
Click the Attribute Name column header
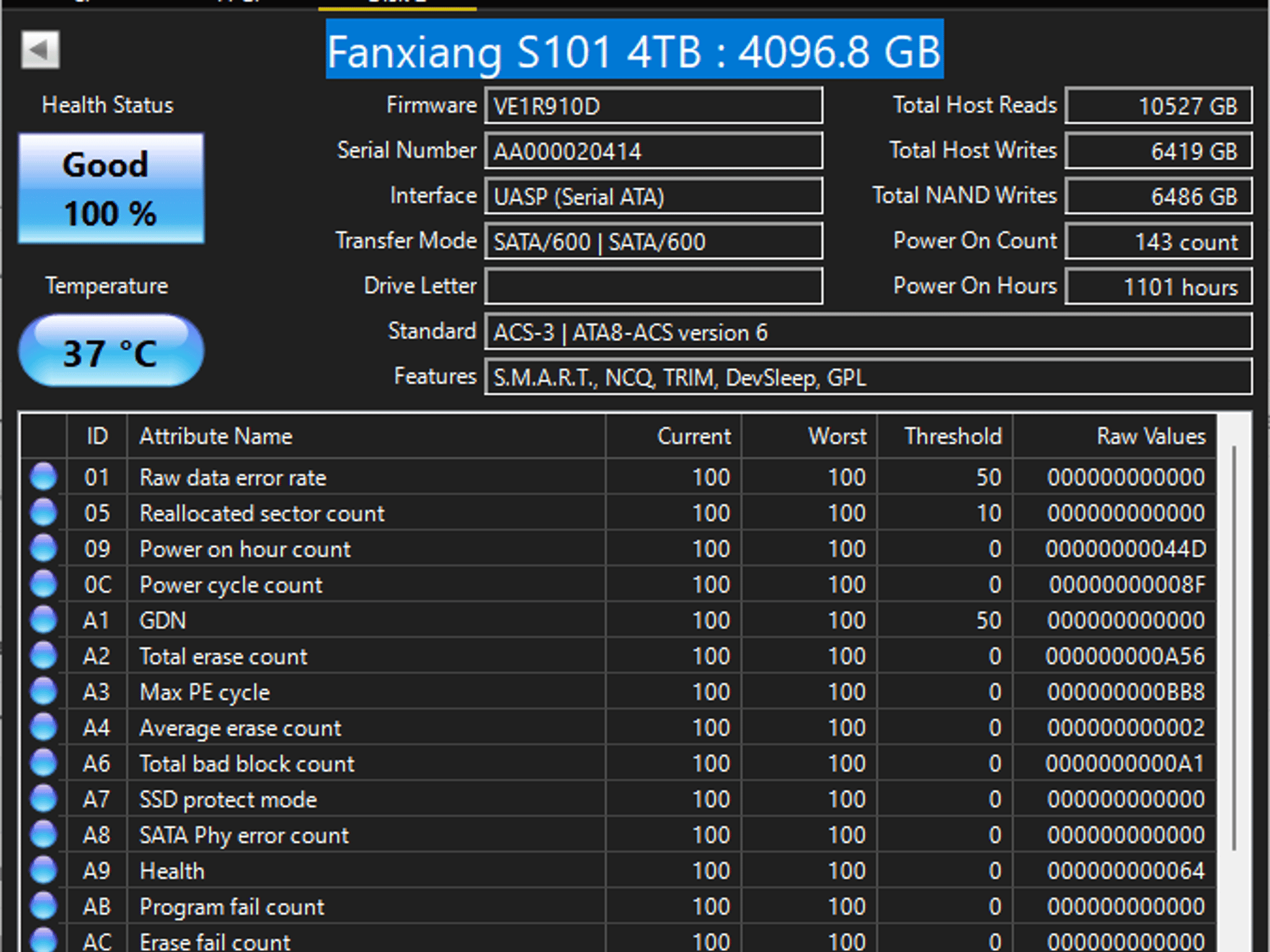pos(366,436)
